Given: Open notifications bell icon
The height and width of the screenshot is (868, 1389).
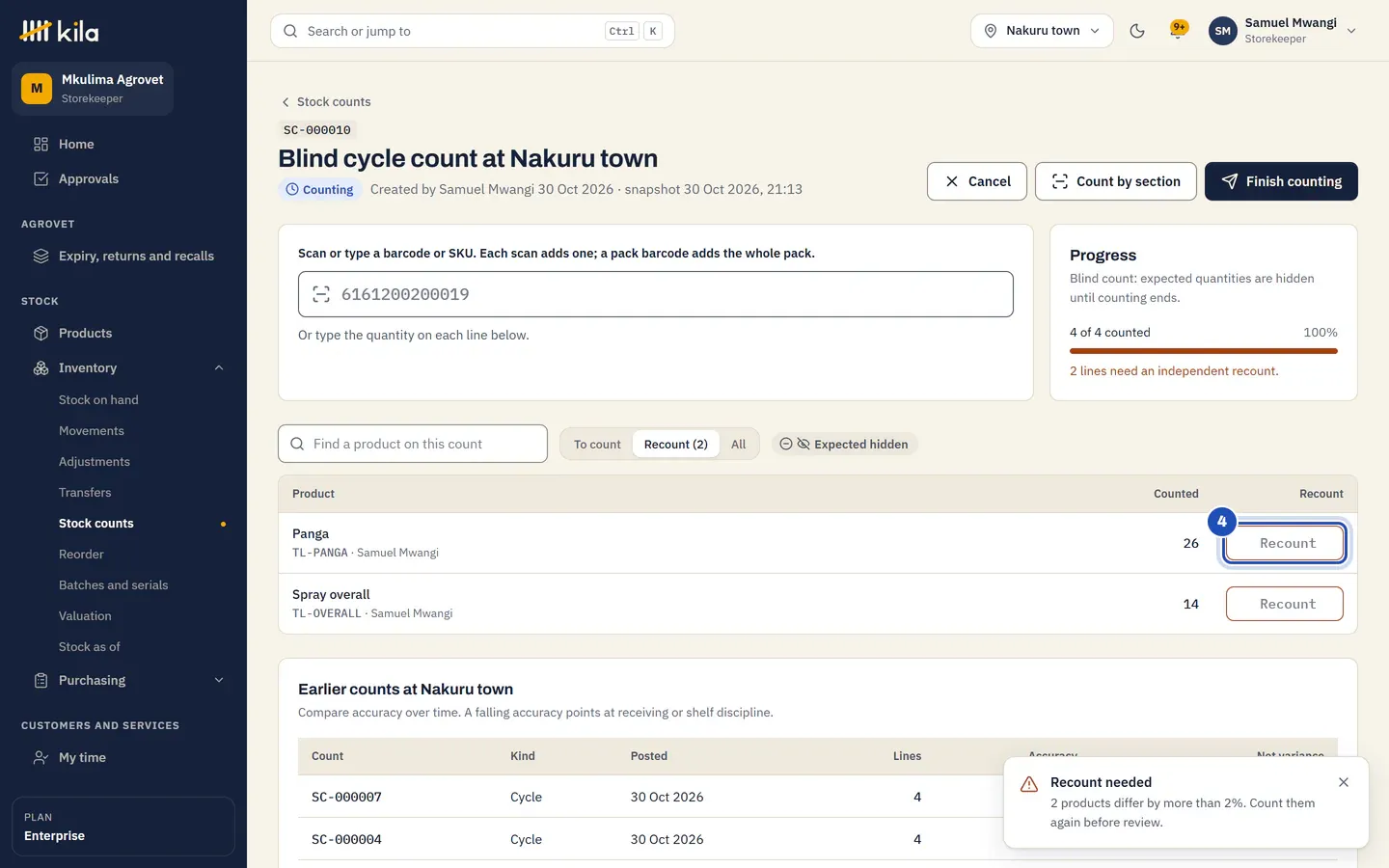Looking at the screenshot, I should click(1178, 31).
